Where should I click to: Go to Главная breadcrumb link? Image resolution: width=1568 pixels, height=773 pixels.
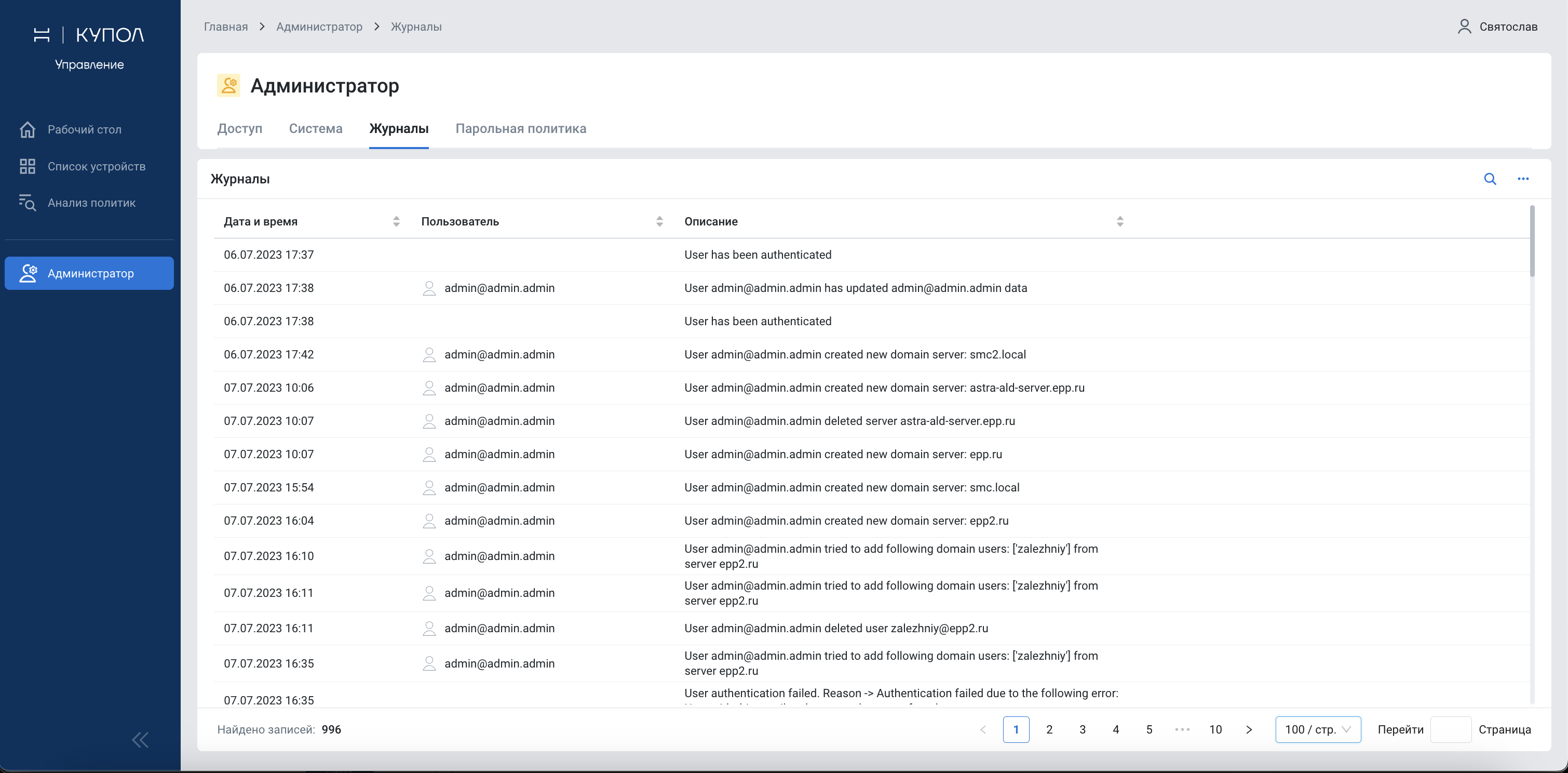coord(226,27)
